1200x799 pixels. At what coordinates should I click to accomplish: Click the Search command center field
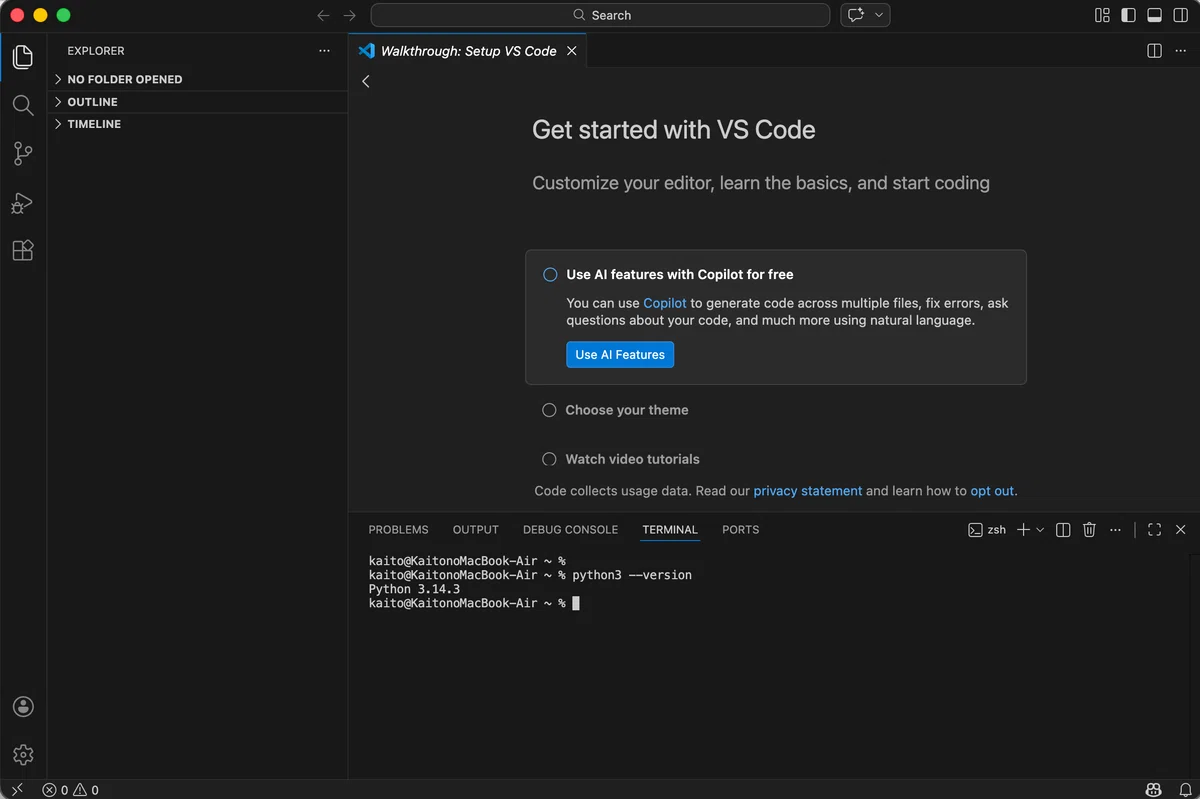click(600, 15)
